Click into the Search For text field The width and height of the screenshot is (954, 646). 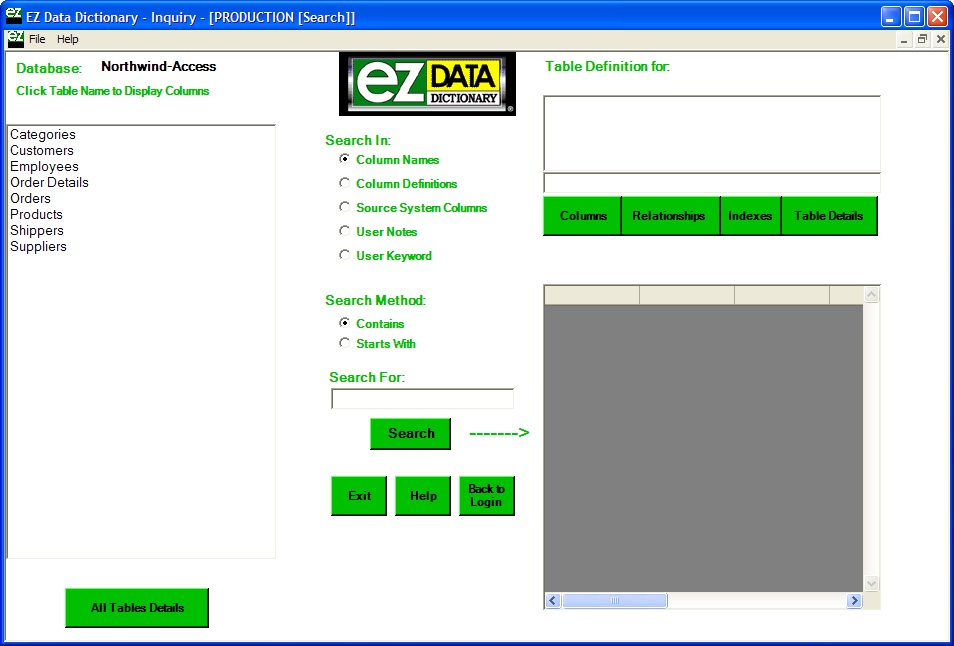pos(422,399)
